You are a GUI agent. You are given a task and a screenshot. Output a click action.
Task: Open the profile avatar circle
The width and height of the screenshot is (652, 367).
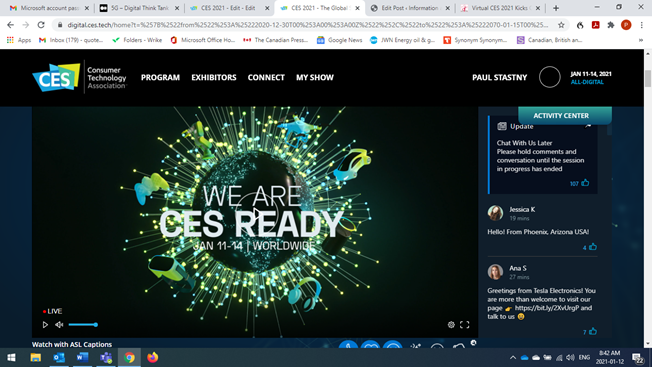pos(550,77)
